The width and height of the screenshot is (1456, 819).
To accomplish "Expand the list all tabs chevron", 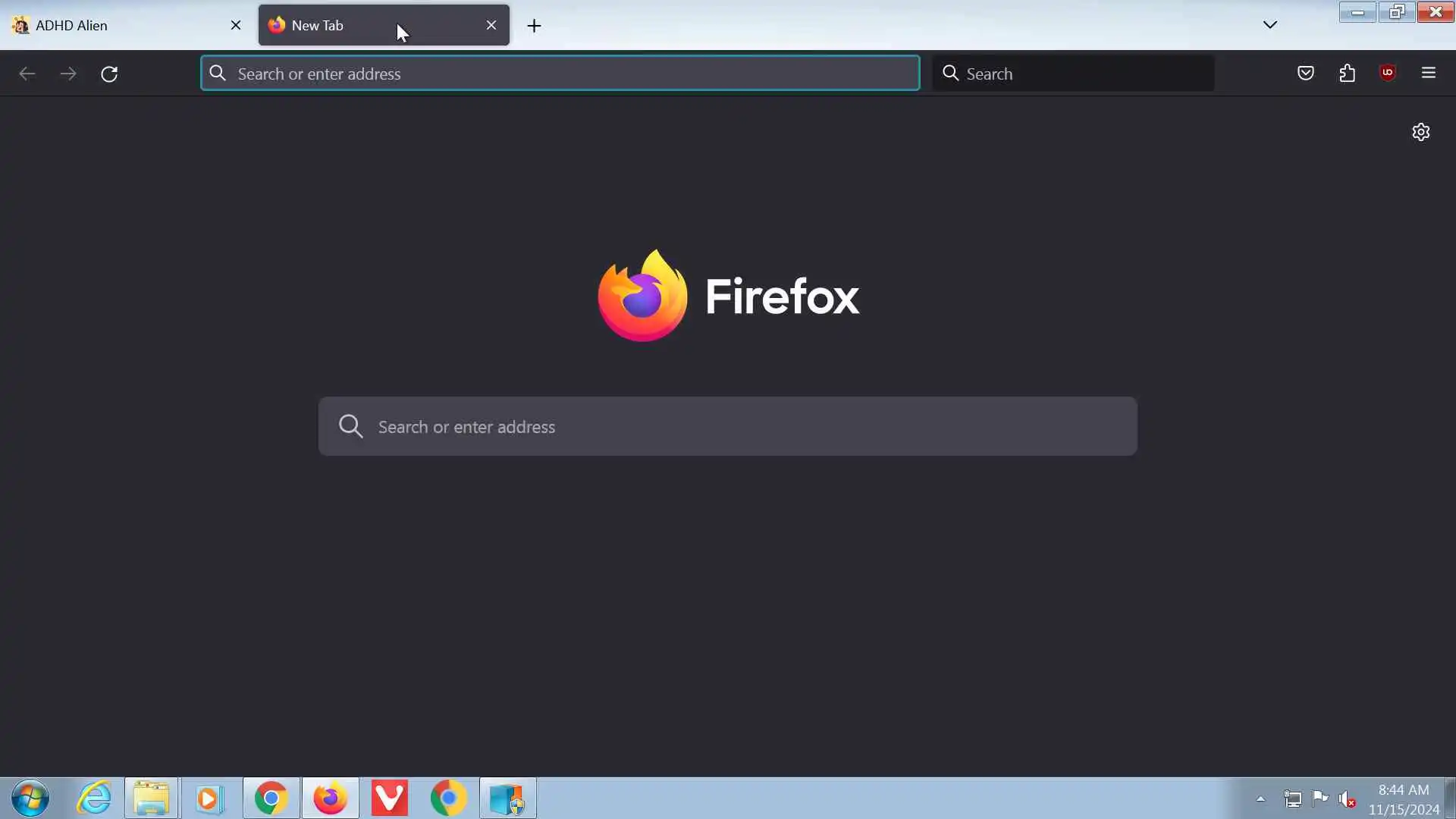I will [1270, 25].
